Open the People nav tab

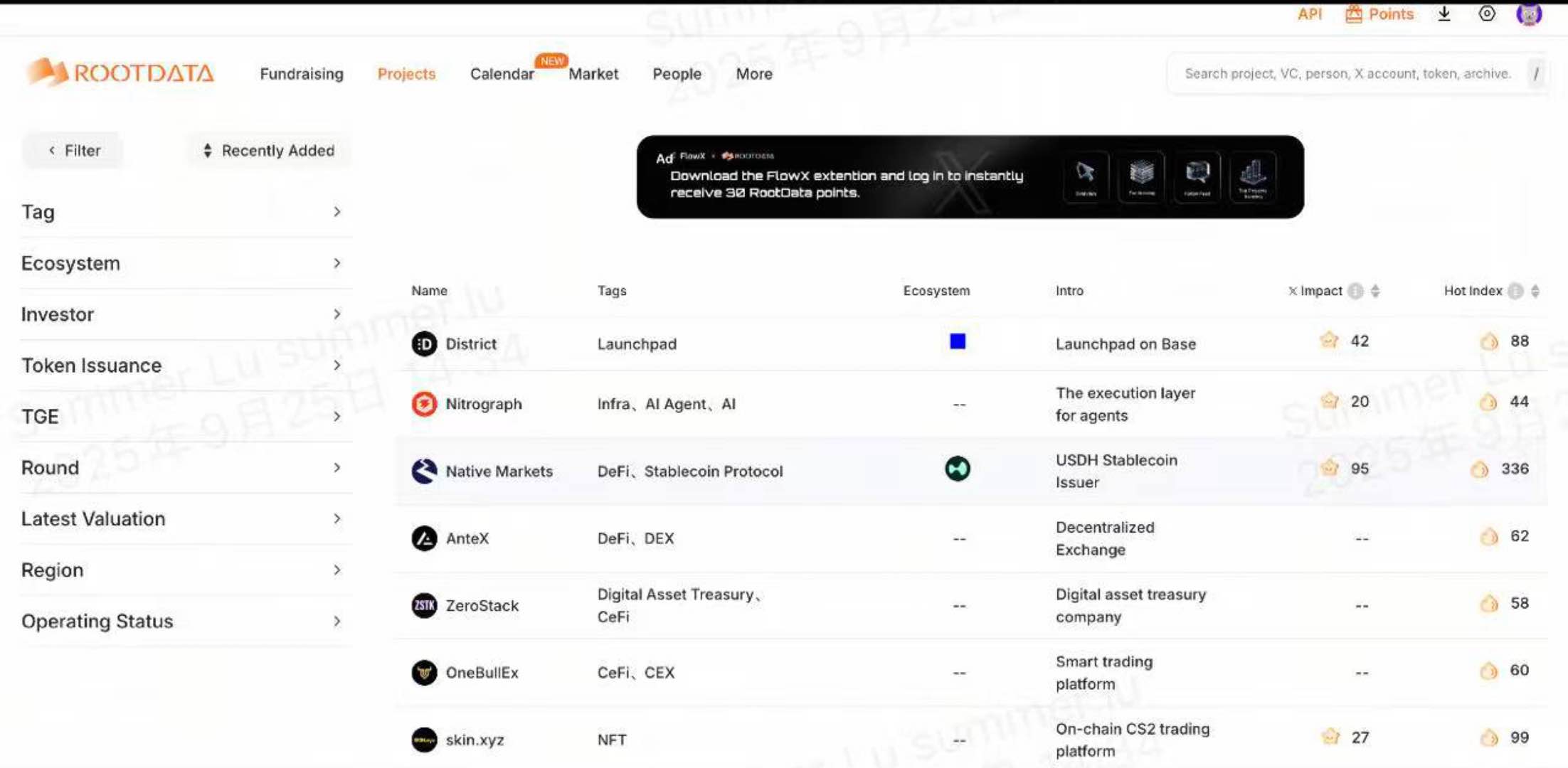tap(677, 74)
